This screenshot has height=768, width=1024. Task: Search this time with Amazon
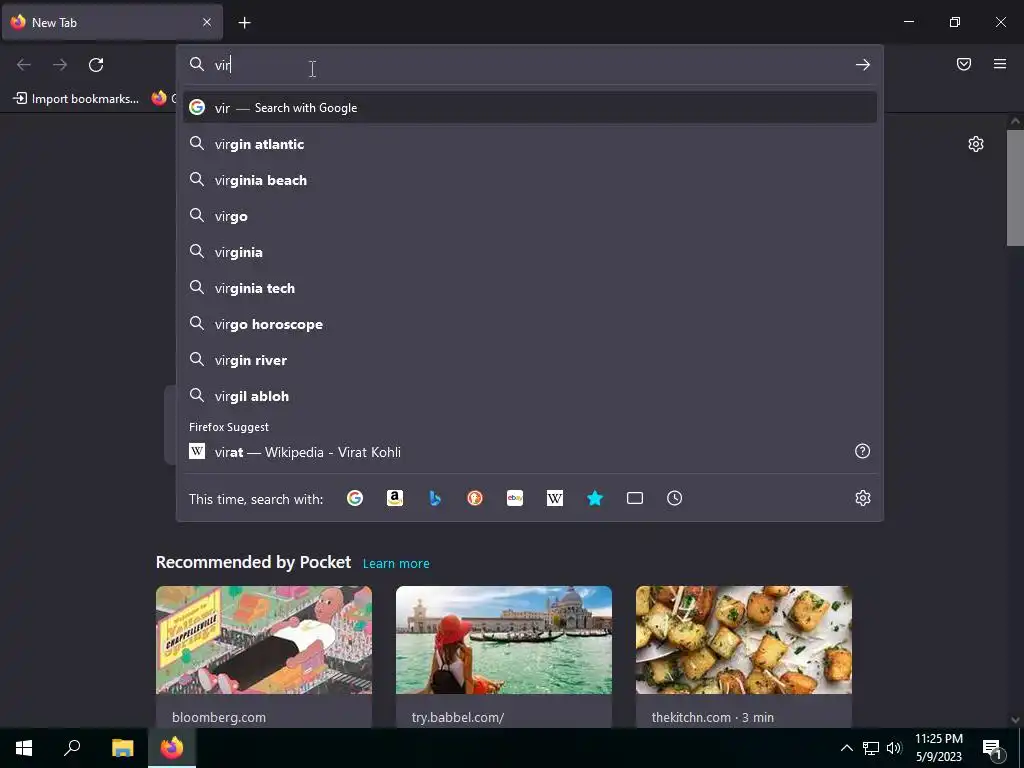[x=394, y=498]
